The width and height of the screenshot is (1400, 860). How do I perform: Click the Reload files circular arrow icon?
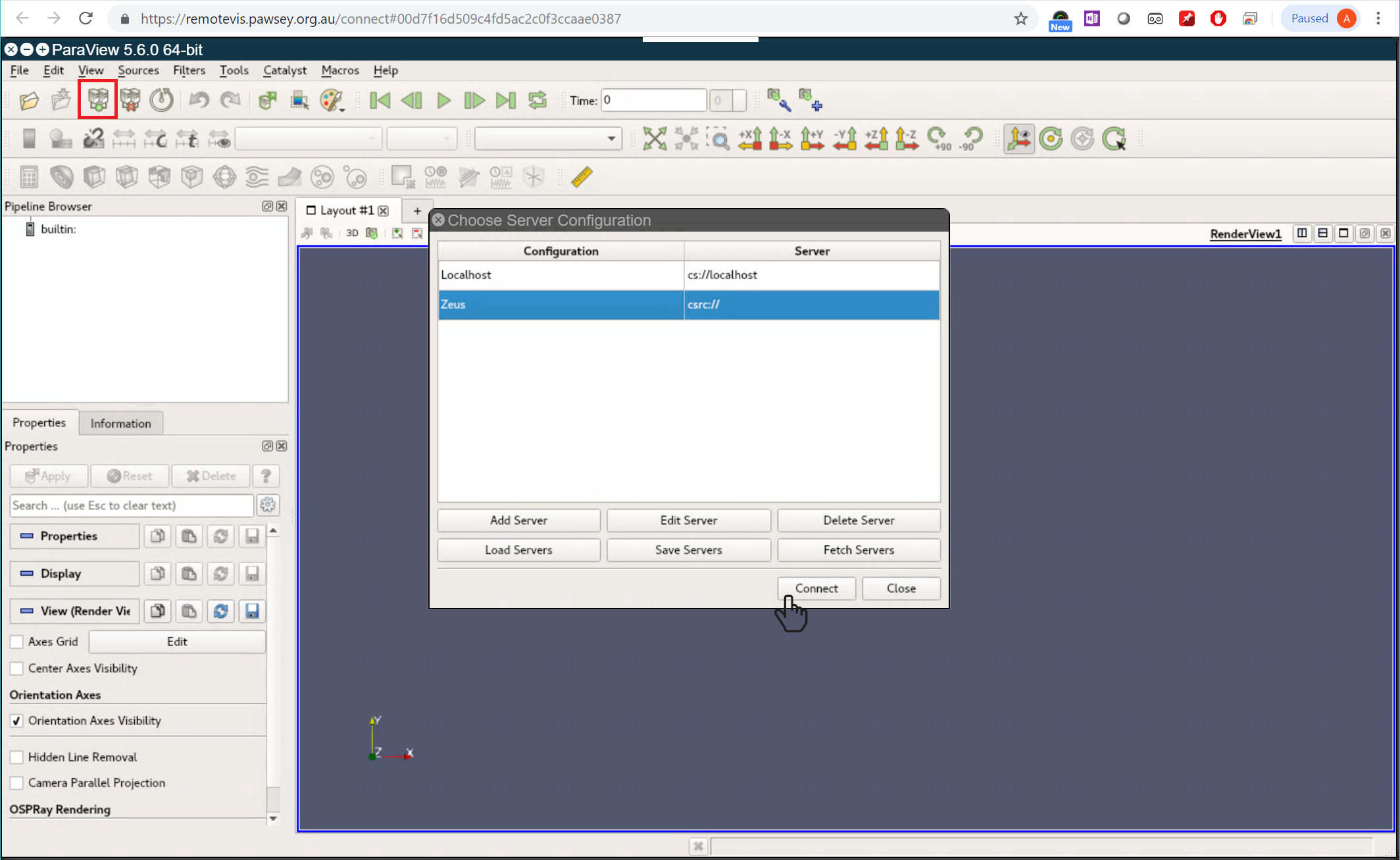point(161,100)
